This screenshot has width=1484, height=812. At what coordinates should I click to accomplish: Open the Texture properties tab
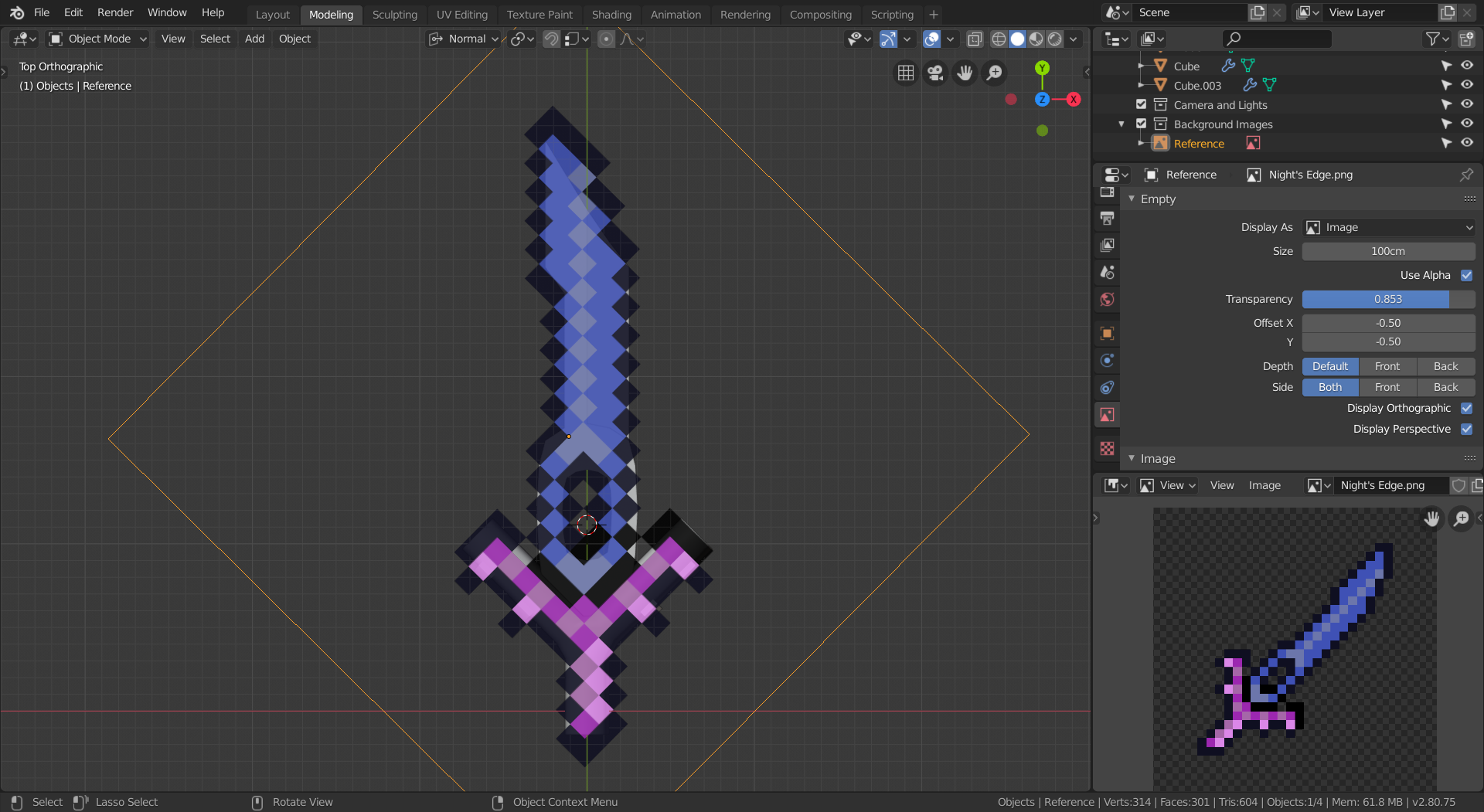pos(1107,448)
